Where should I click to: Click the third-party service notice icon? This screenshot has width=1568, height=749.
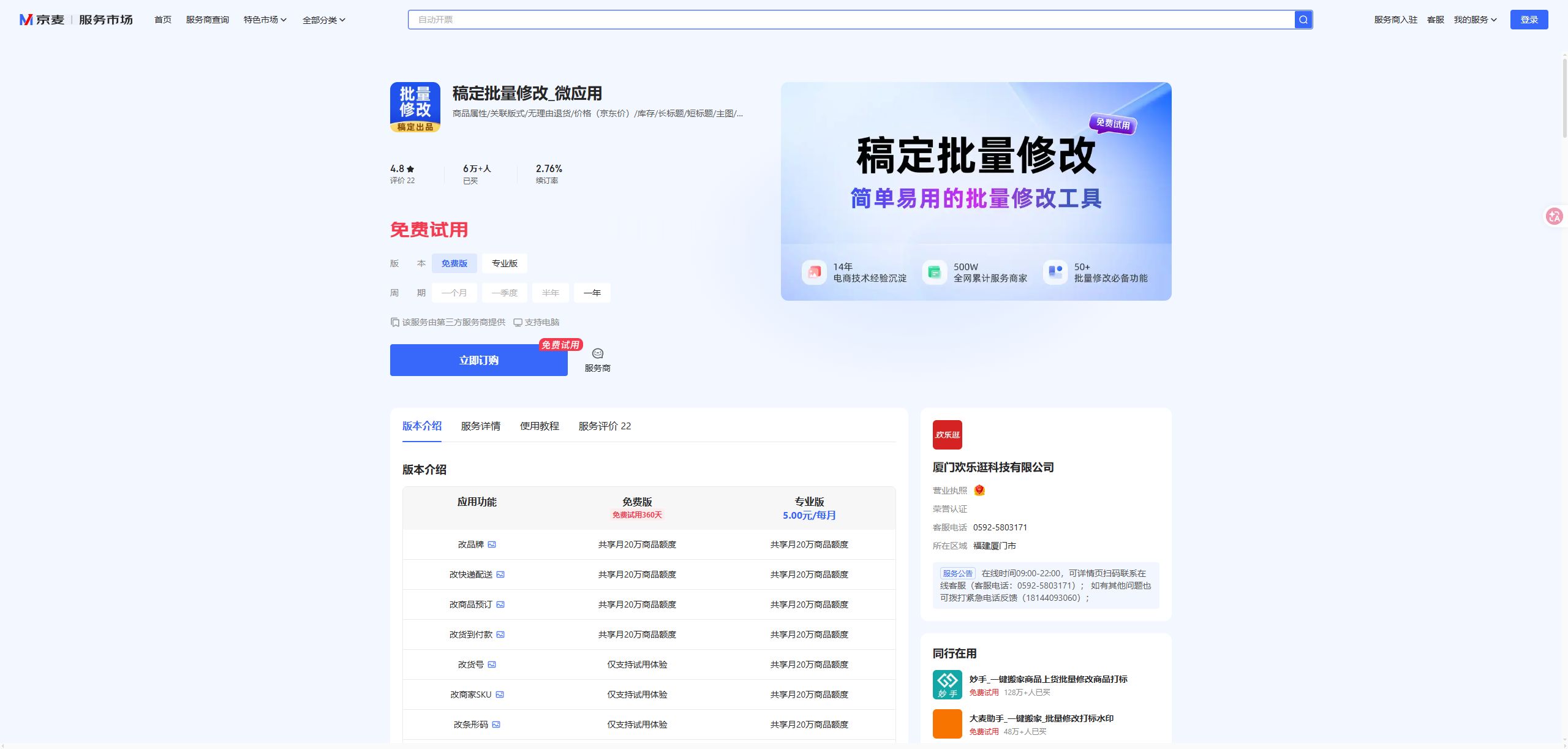coord(395,323)
